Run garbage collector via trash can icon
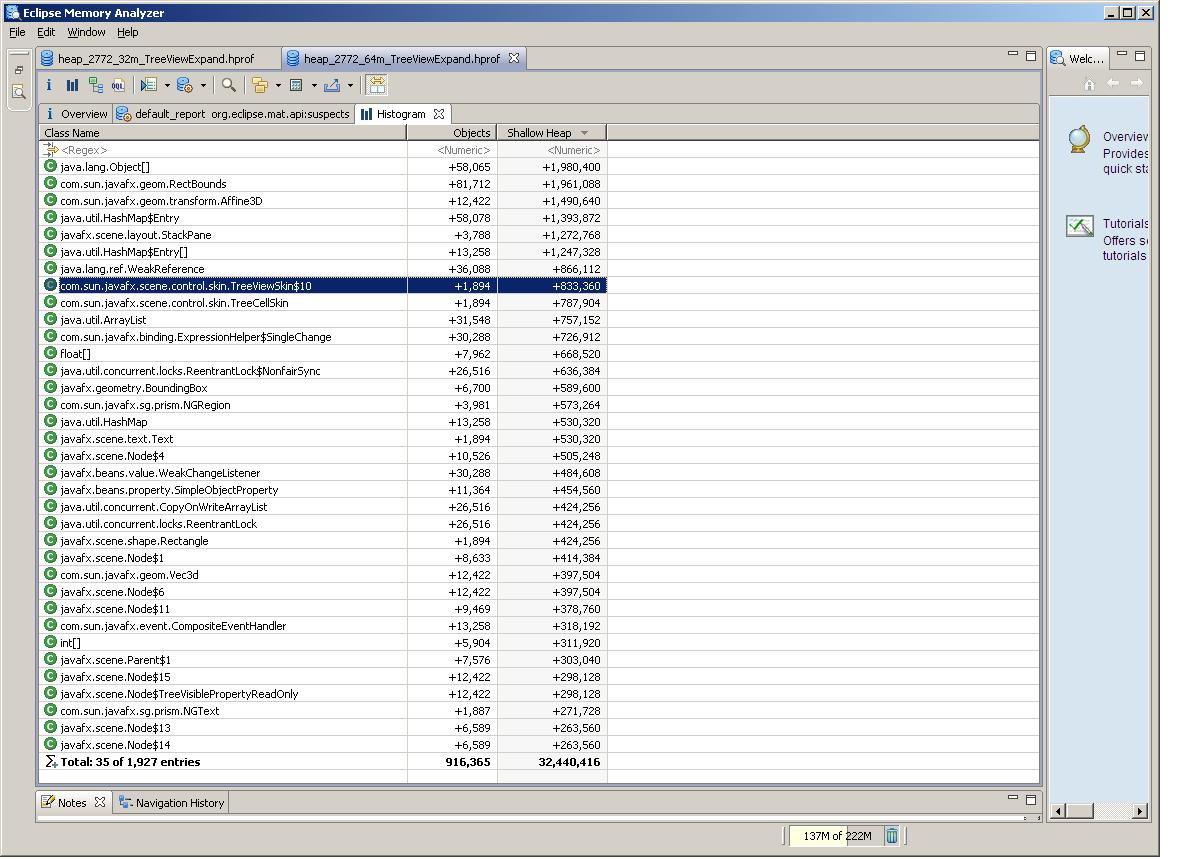 [x=892, y=836]
